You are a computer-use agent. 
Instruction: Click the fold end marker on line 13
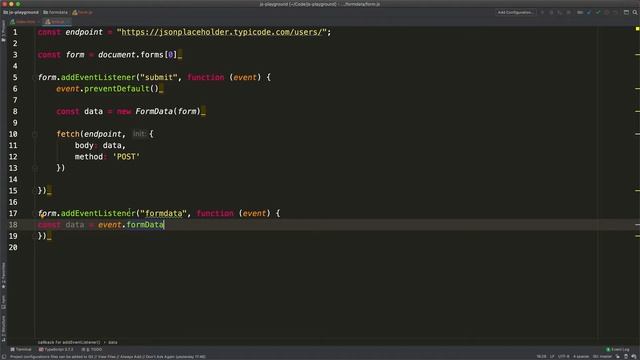coord(35,168)
